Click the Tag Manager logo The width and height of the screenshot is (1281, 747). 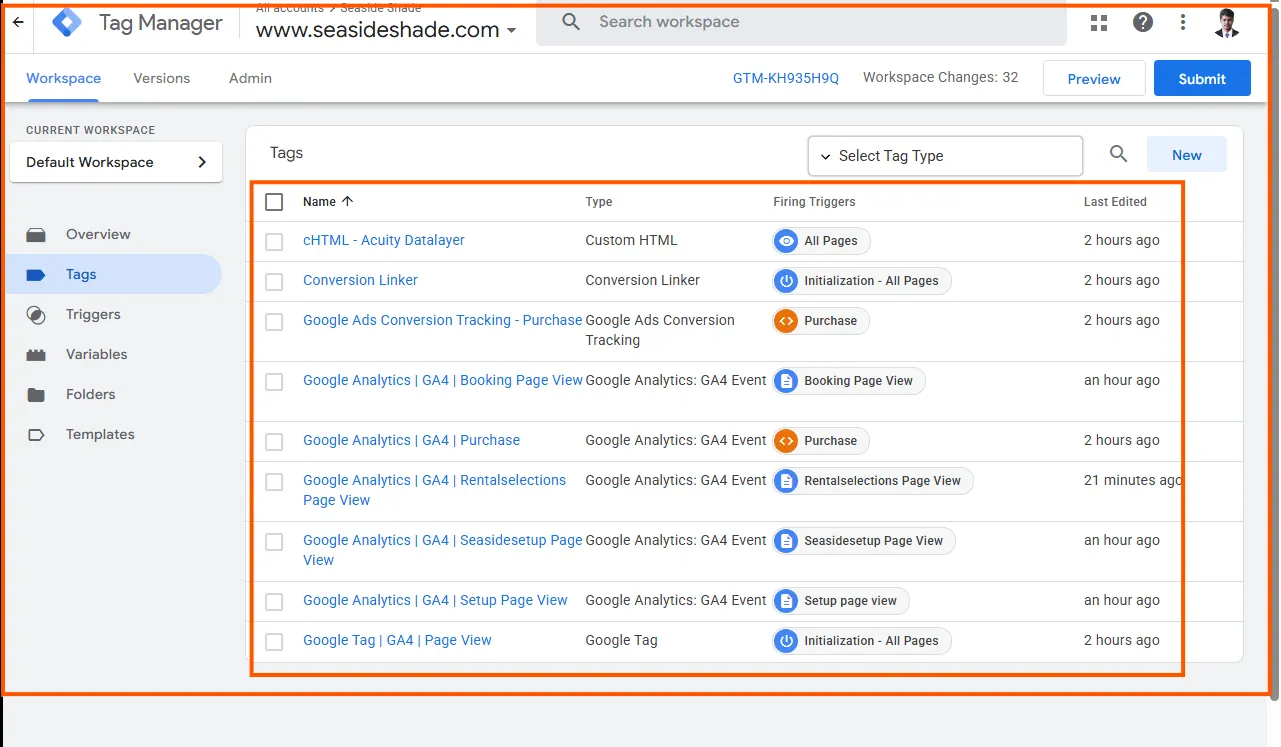coord(67,23)
